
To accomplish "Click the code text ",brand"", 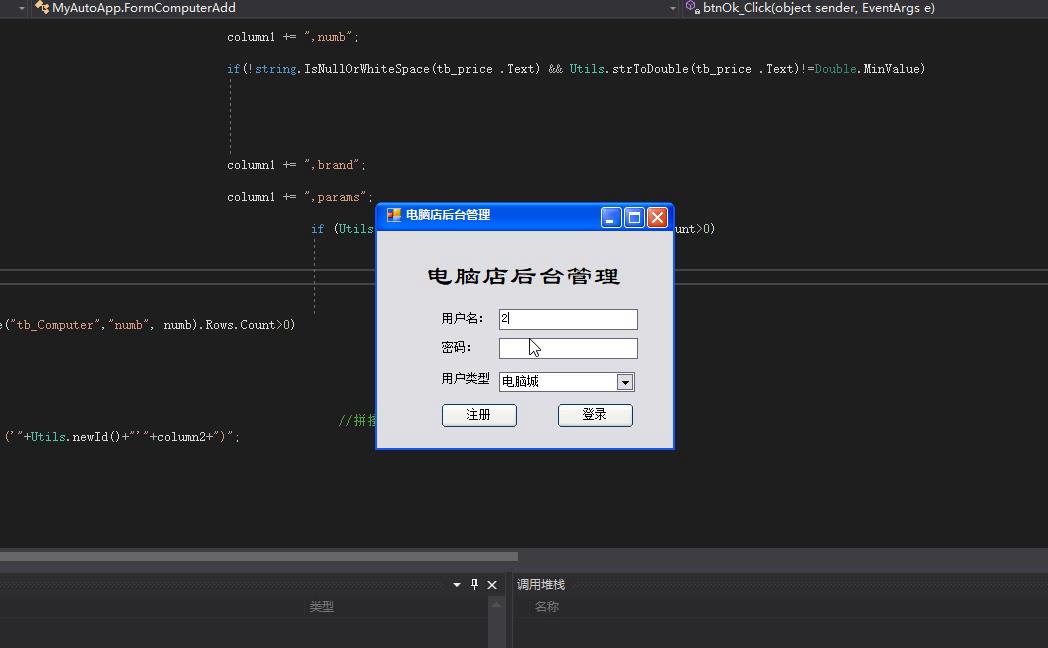I will [334, 165].
